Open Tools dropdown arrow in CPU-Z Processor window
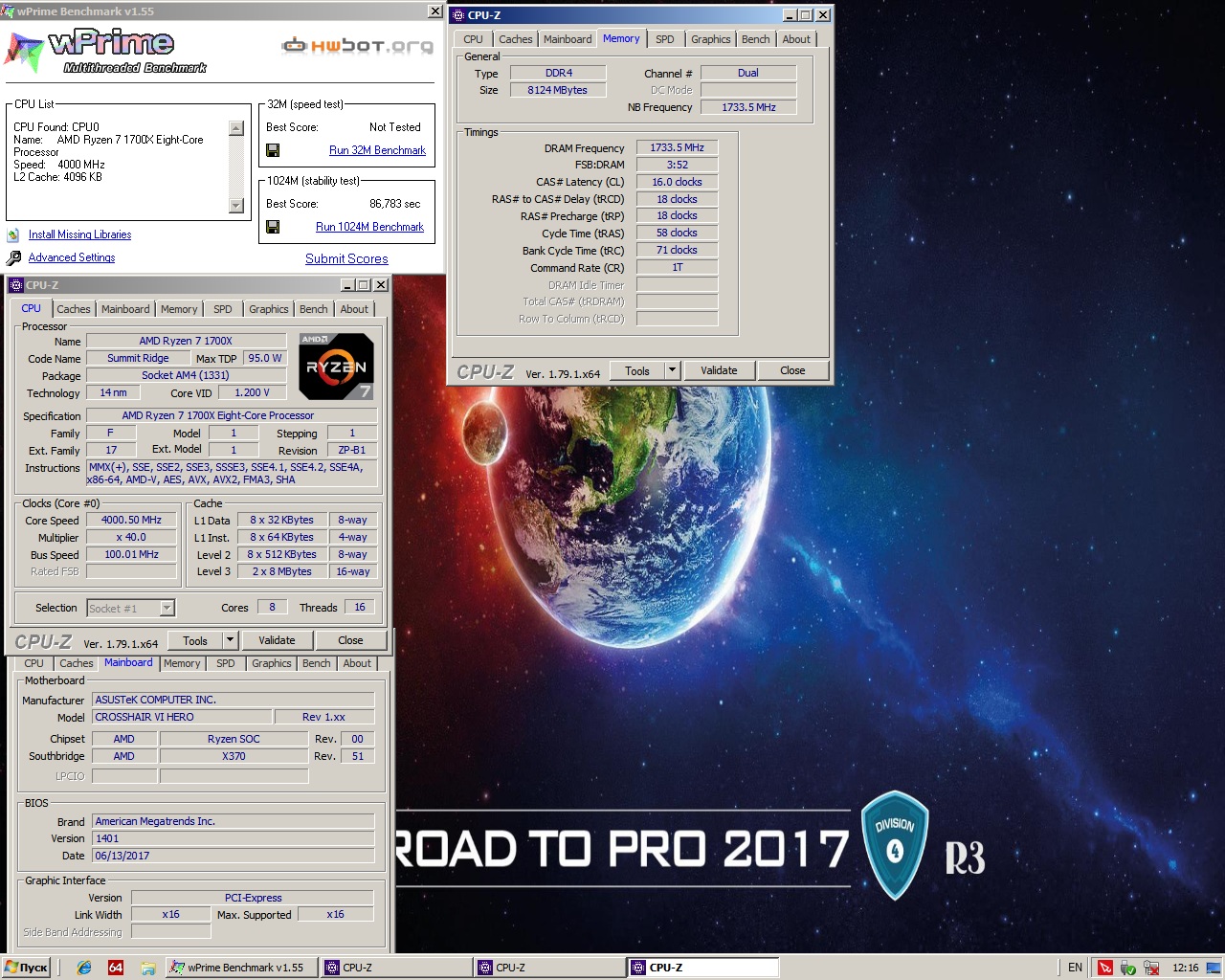The width and height of the screenshot is (1225, 980). point(230,640)
